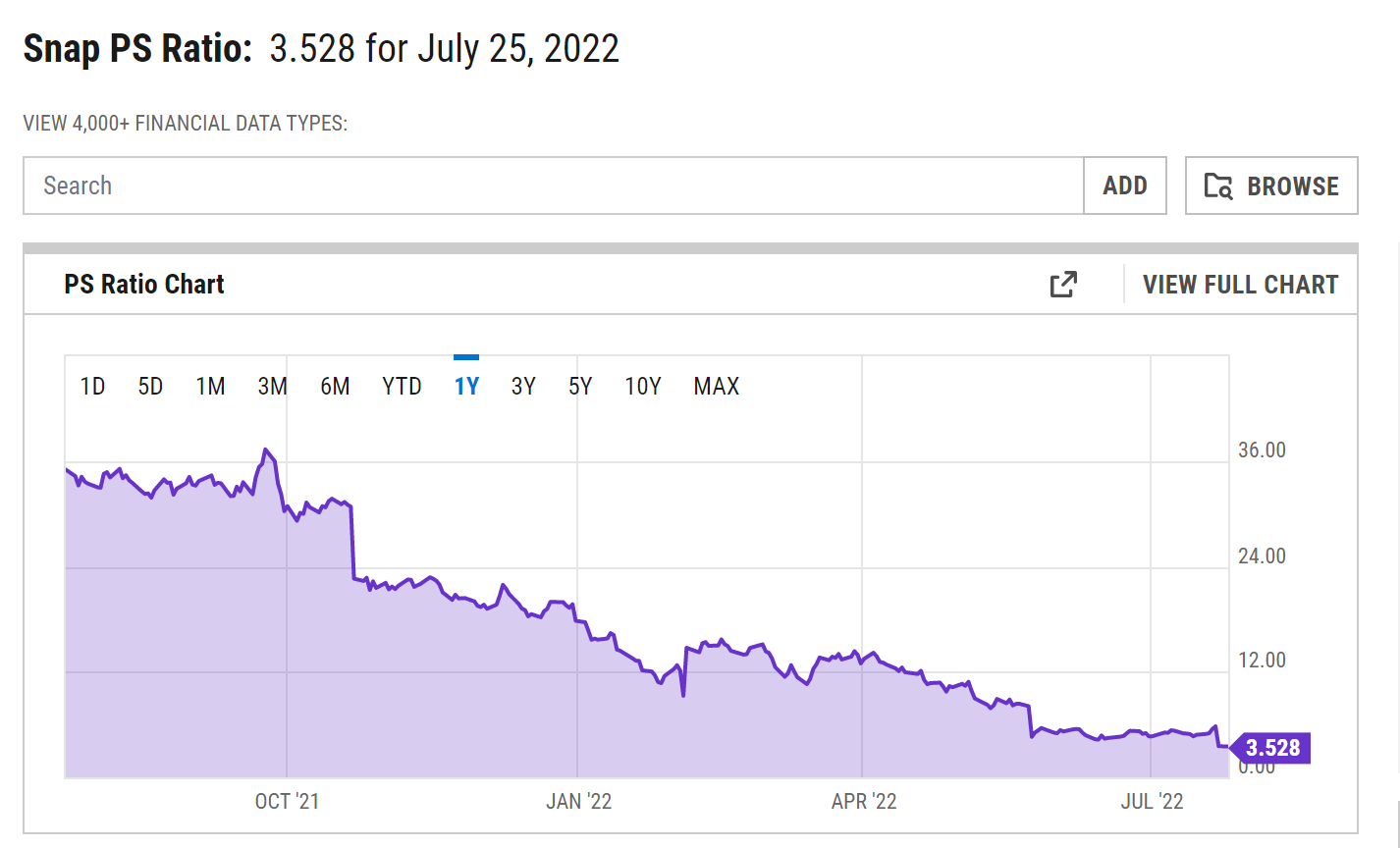1400x848 pixels.
Task: Click the pop-out chart icon
Action: pos(1063,285)
